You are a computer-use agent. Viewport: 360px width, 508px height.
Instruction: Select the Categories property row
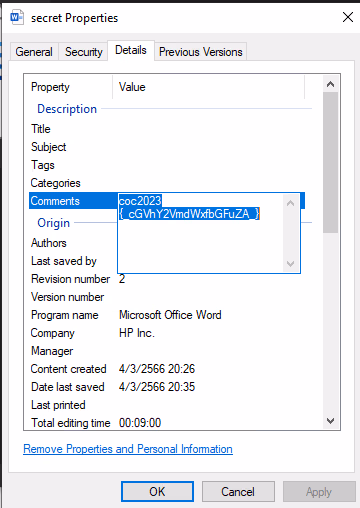tap(167, 183)
